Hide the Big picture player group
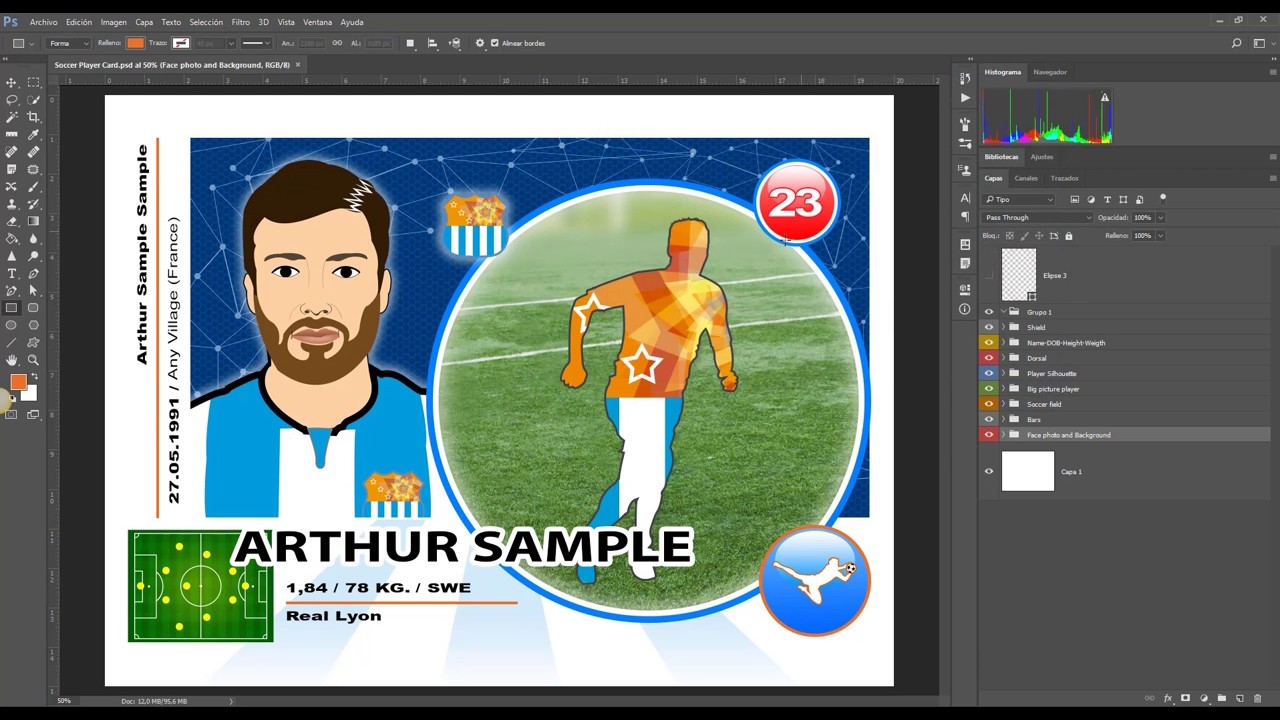This screenshot has width=1280, height=720. (989, 389)
